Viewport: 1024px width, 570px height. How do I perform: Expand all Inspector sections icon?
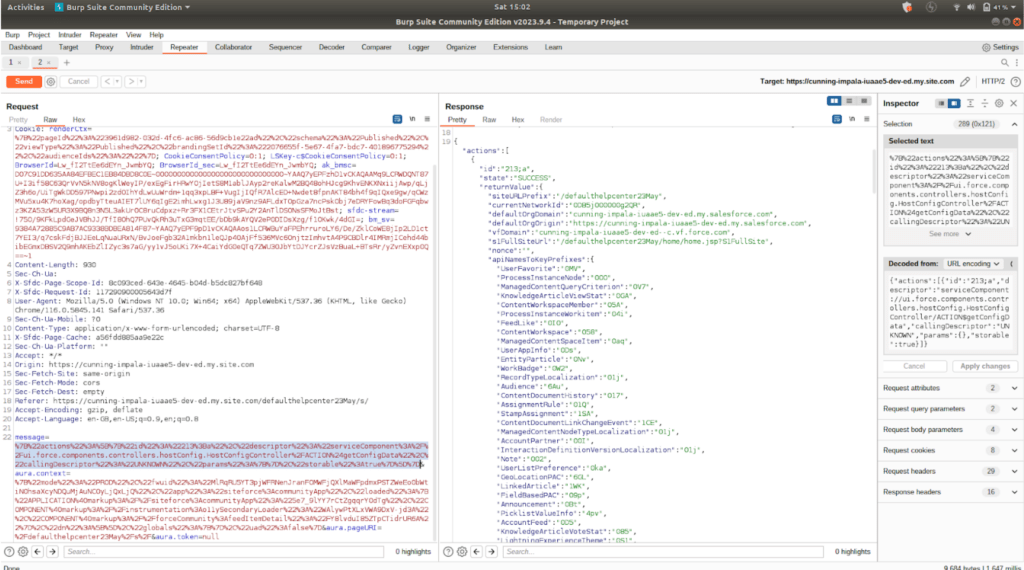[x=970, y=103]
